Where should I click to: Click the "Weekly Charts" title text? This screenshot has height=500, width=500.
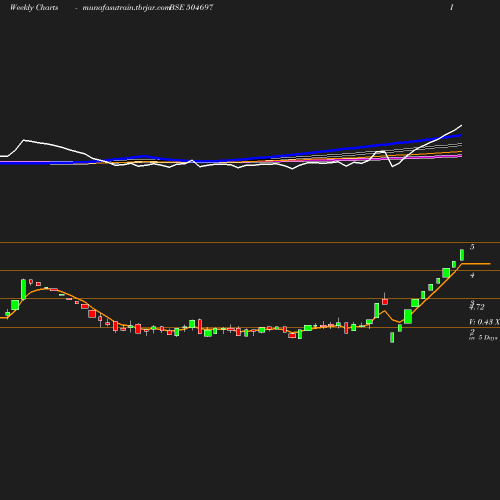[34, 7]
